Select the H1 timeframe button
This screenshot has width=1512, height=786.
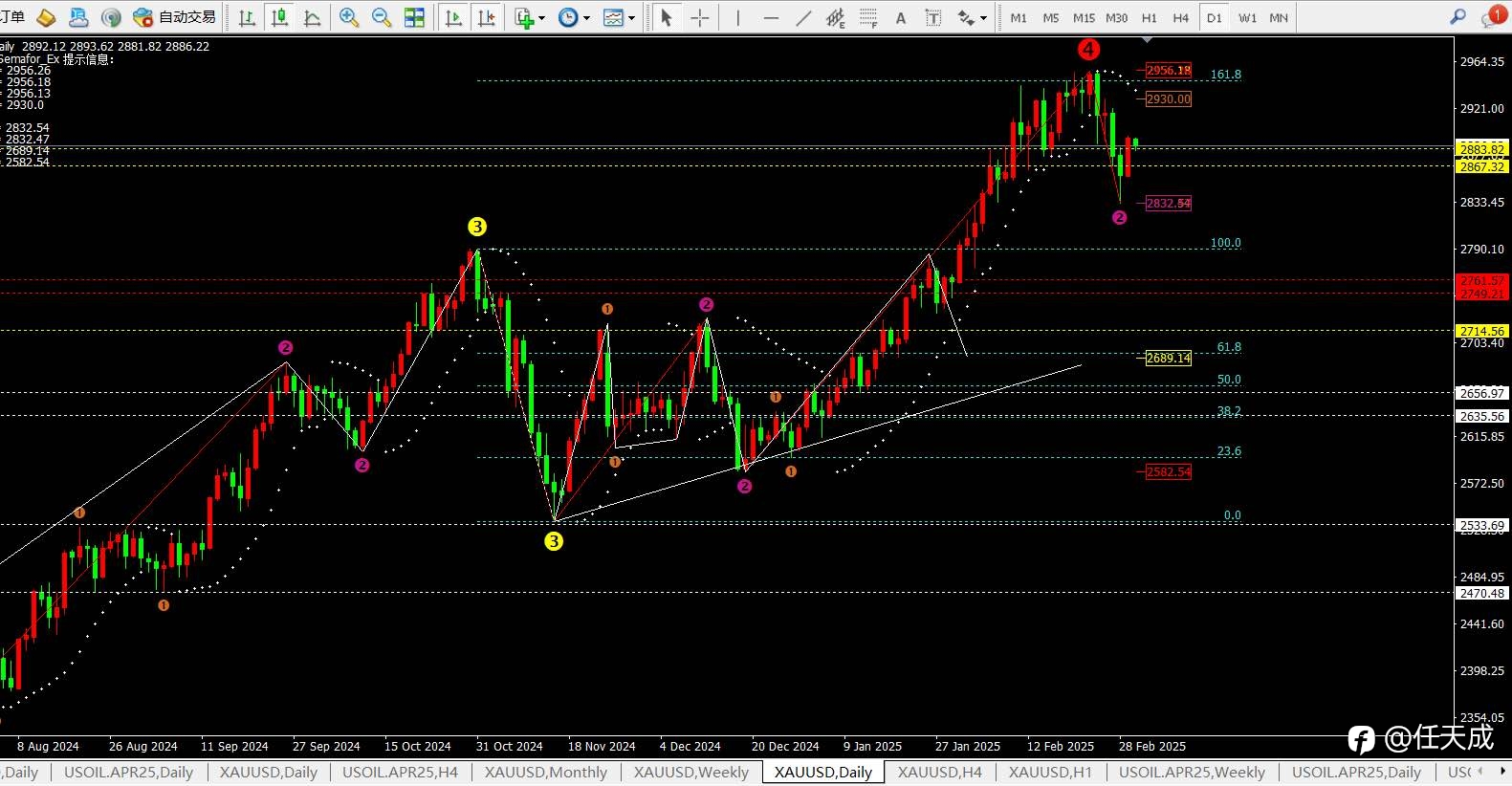[x=1149, y=18]
